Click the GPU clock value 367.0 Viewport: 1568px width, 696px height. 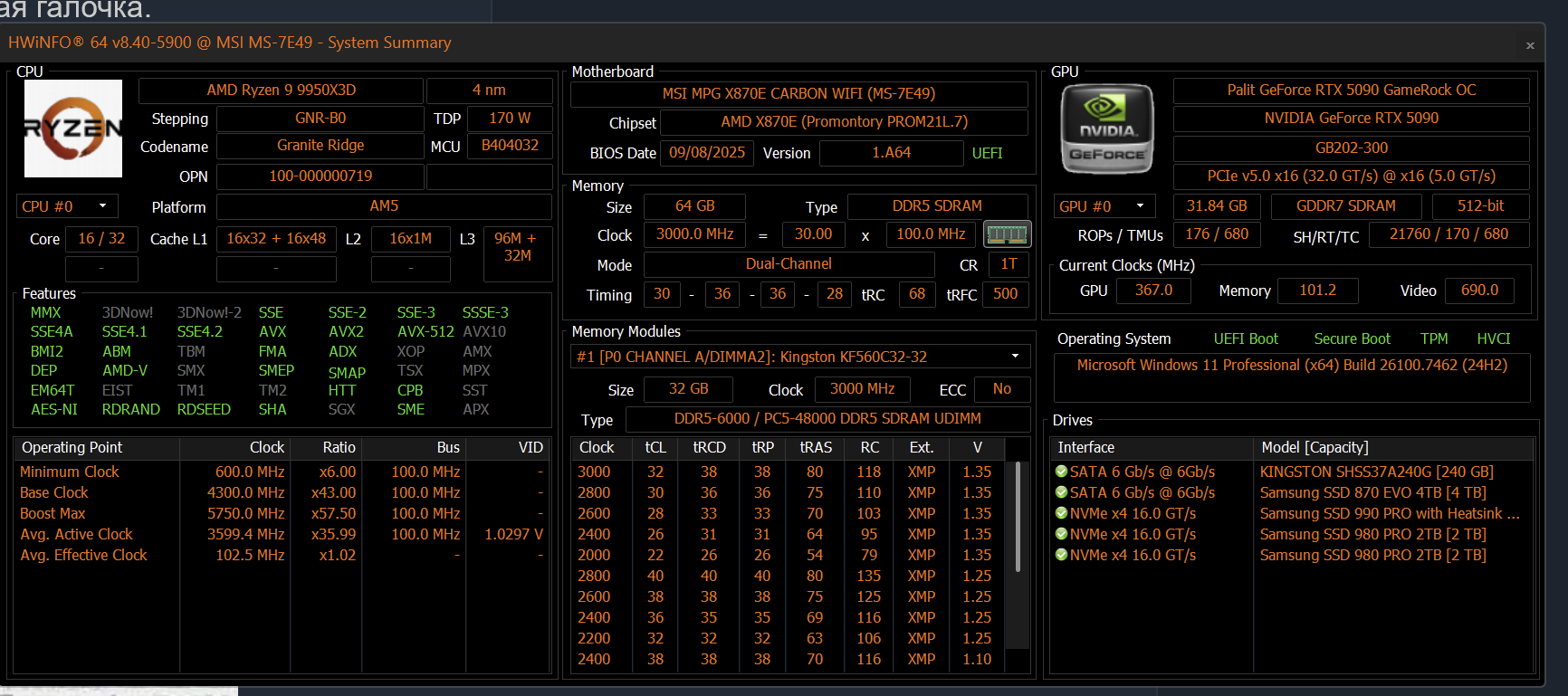[1153, 291]
